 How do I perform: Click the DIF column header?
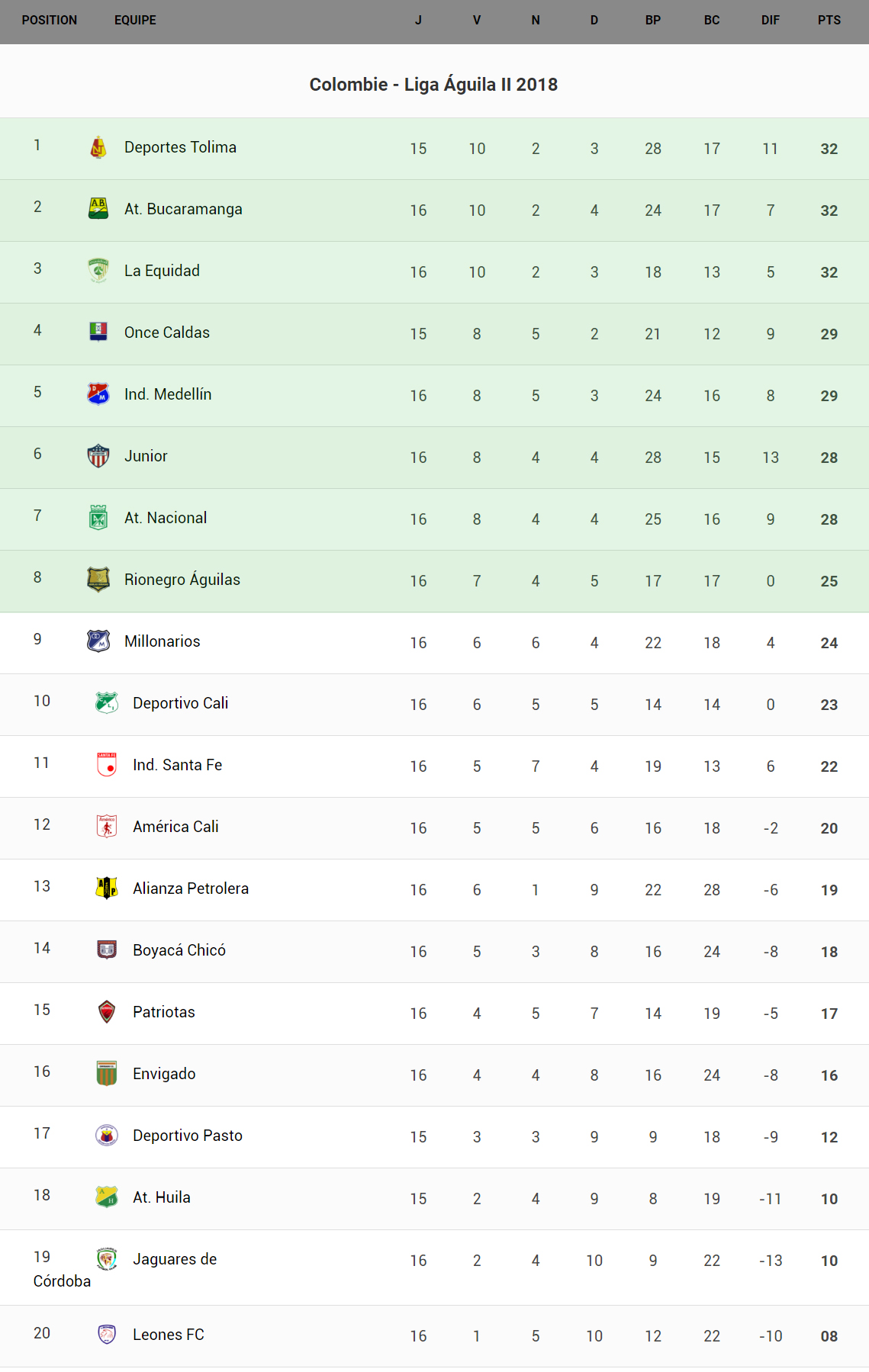[x=770, y=21]
